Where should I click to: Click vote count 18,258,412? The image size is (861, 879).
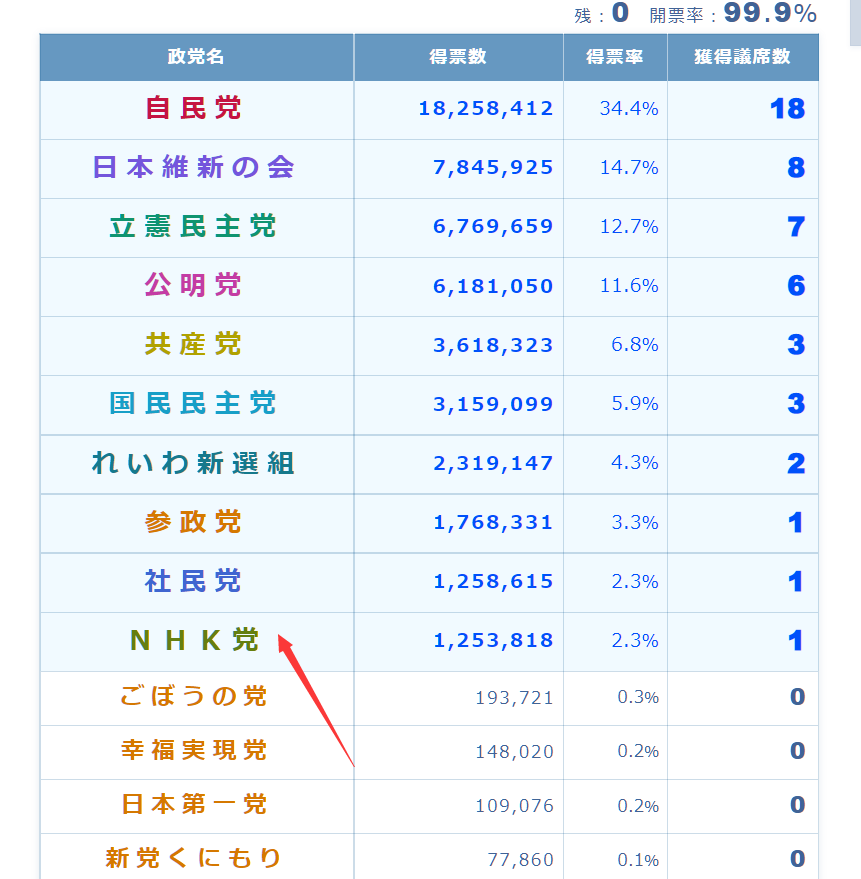click(486, 109)
